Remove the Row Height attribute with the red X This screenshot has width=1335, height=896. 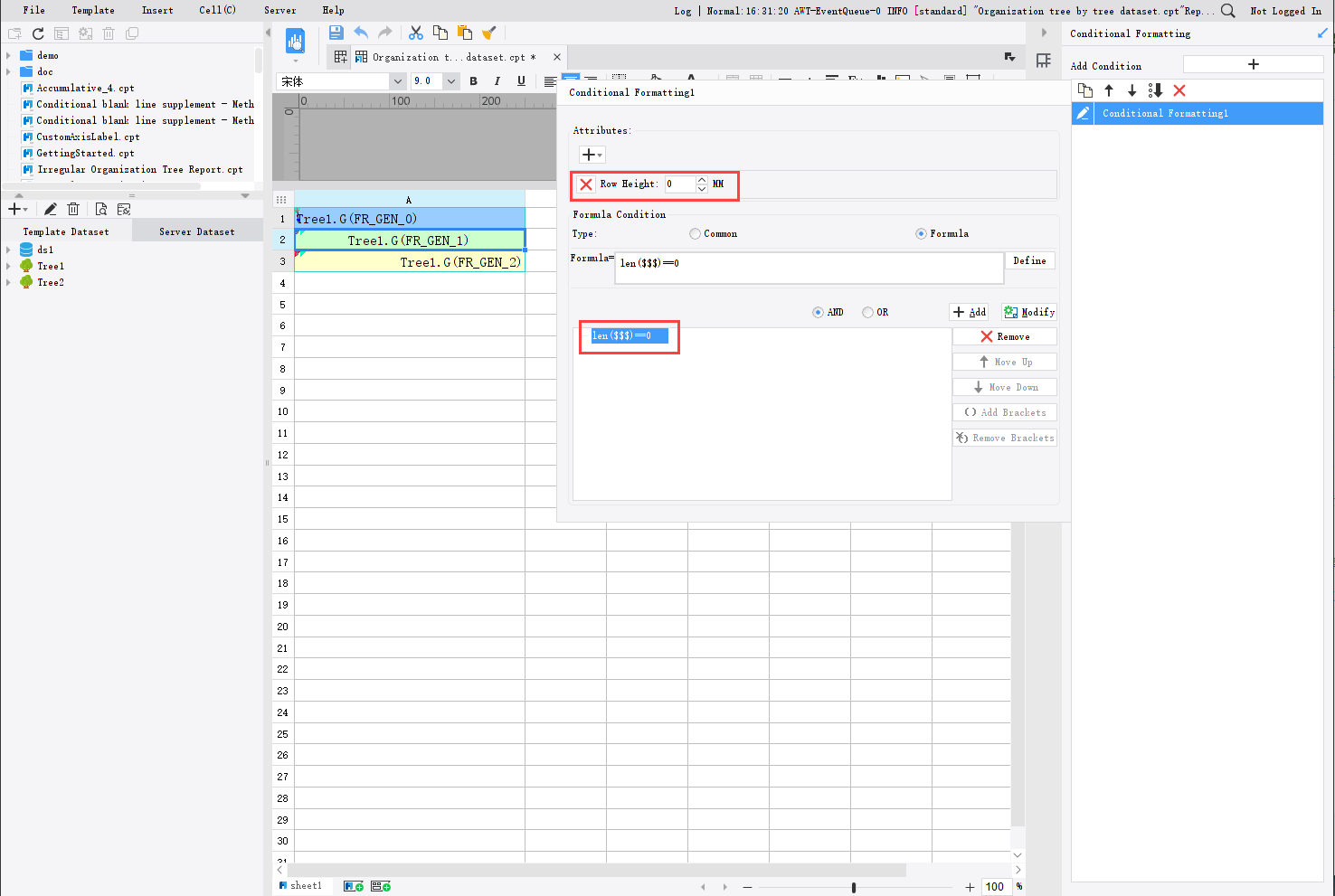click(x=586, y=184)
